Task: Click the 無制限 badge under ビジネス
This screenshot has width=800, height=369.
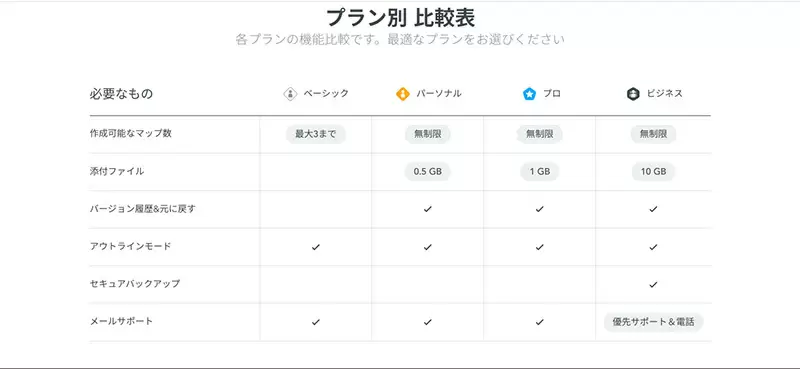Action: click(x=653, y=134)
